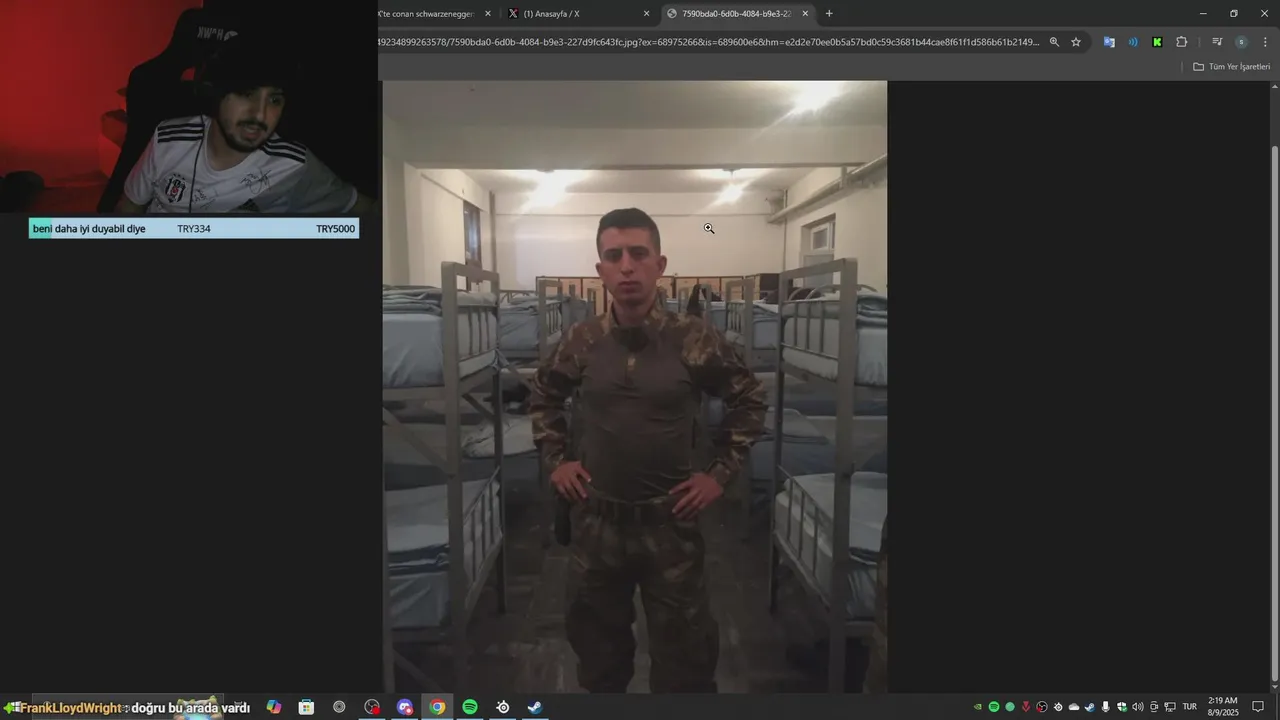Screen dimensions: 1280x720
Task: Open the OneDrive cloud tray icon
Action: pyautogui.click(x=1074, y=707)
